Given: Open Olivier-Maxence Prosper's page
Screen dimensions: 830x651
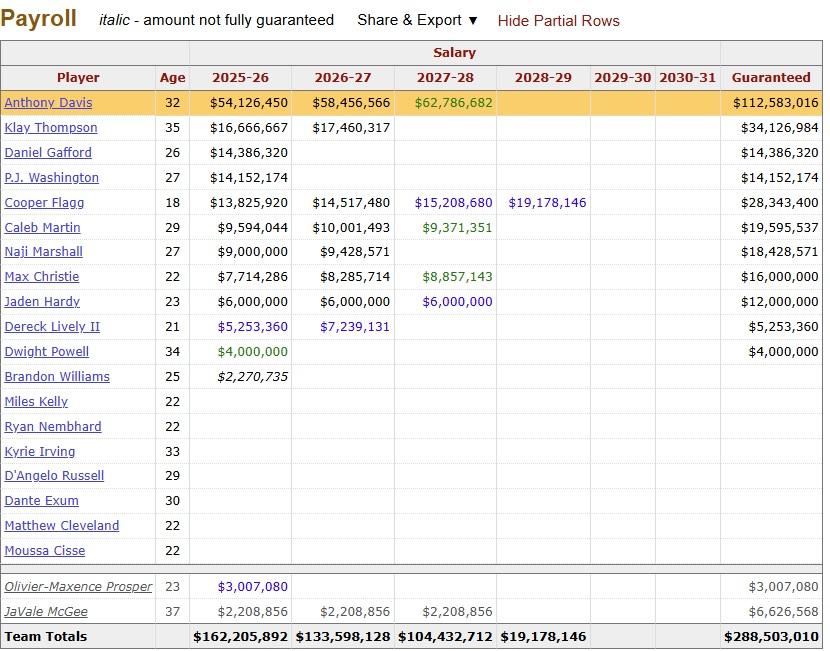Looking at the screenshot, I should pos(78,587).
